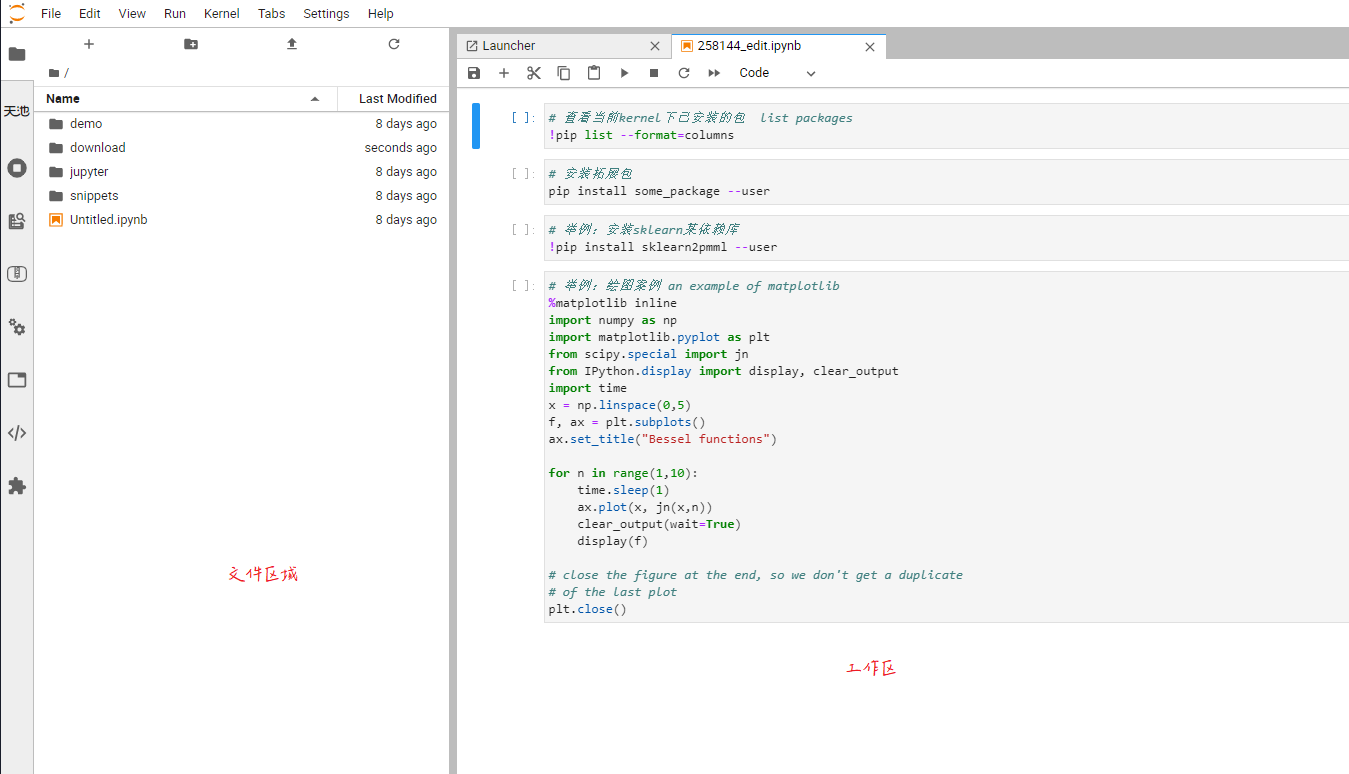
Task: Select the Untitled.ipynb file
Action: (x=241, y=220)
